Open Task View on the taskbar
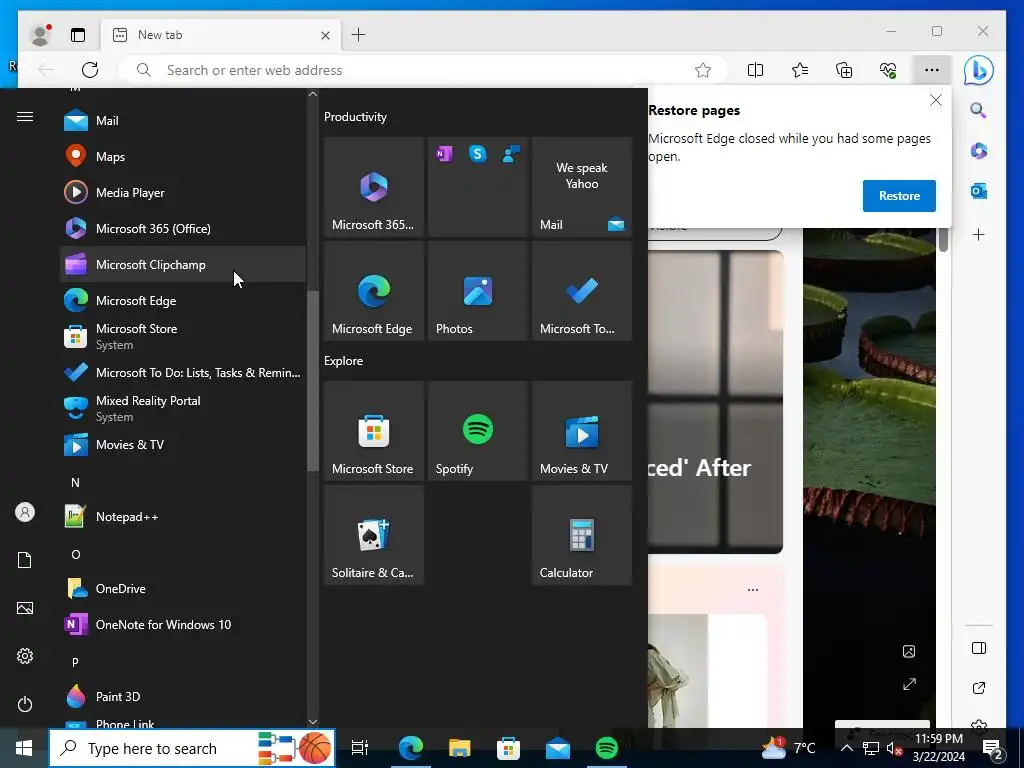The width and height of the screenshot is (1024, 768). click(359, 748)
